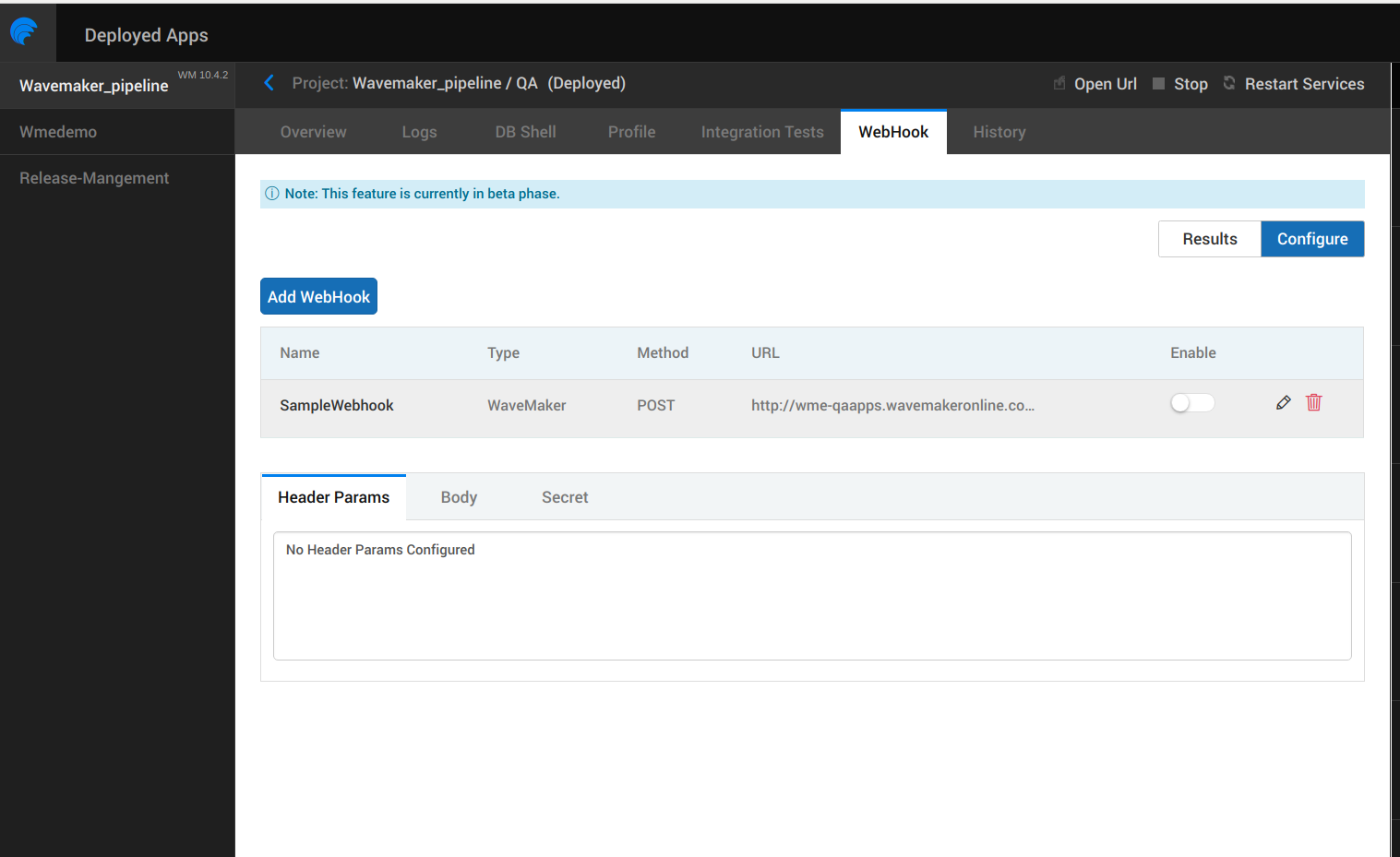
Task: Switch to the History tab
Action: click(x=999, y=131)
